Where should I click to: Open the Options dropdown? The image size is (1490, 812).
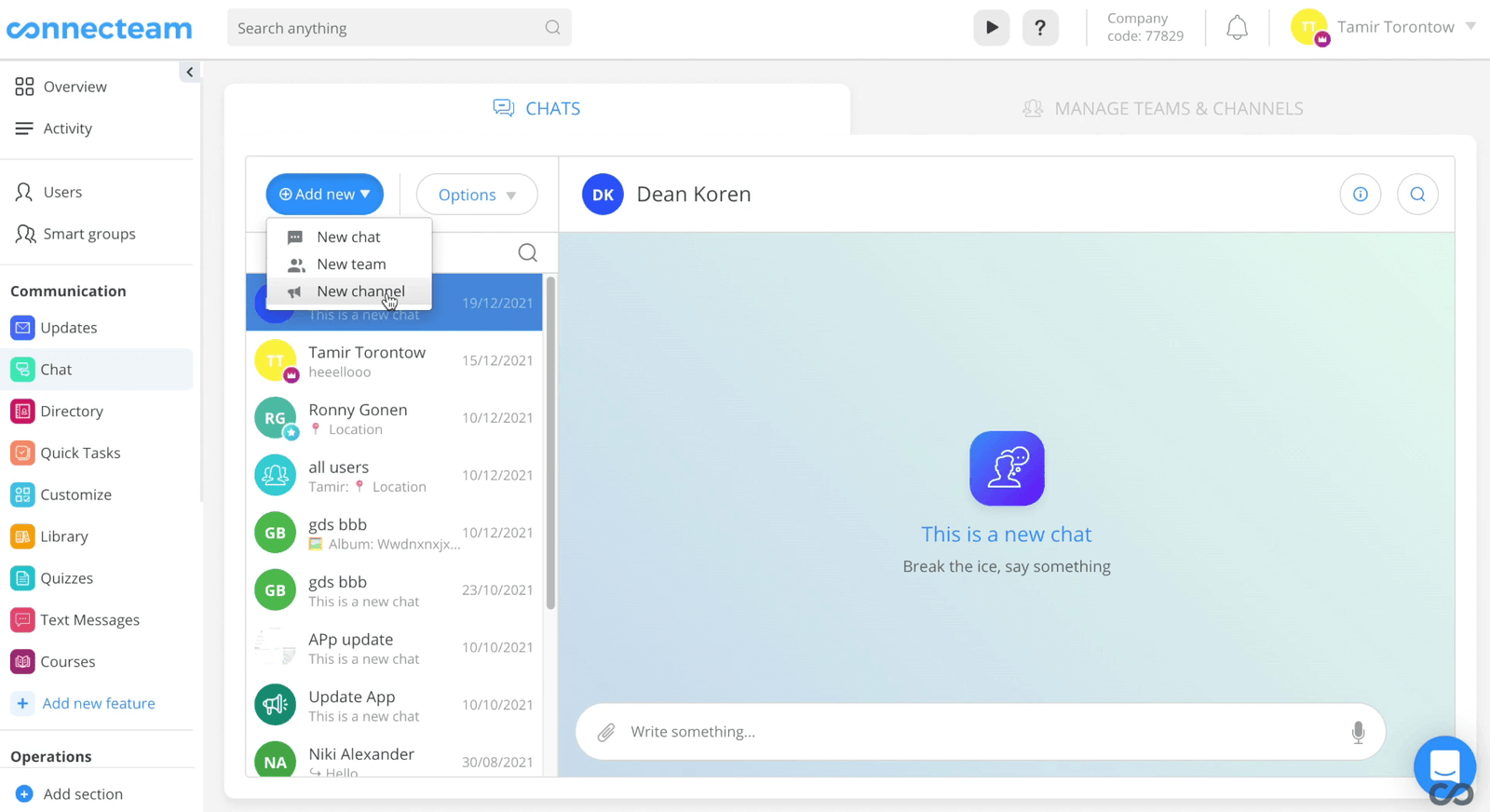(477, 195)
